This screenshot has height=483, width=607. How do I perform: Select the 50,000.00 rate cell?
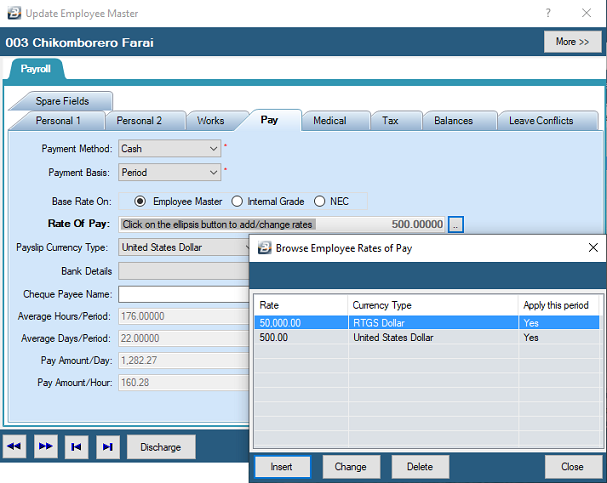tap(301, 323)
